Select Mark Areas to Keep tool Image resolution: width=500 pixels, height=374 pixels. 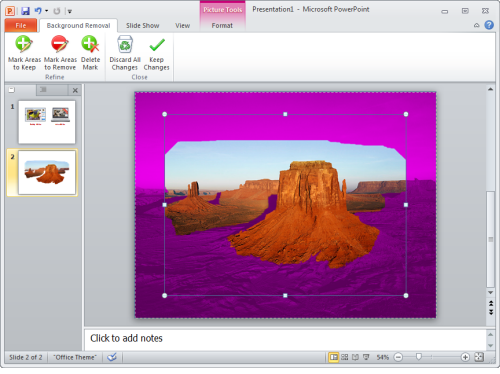pos(24,53)
